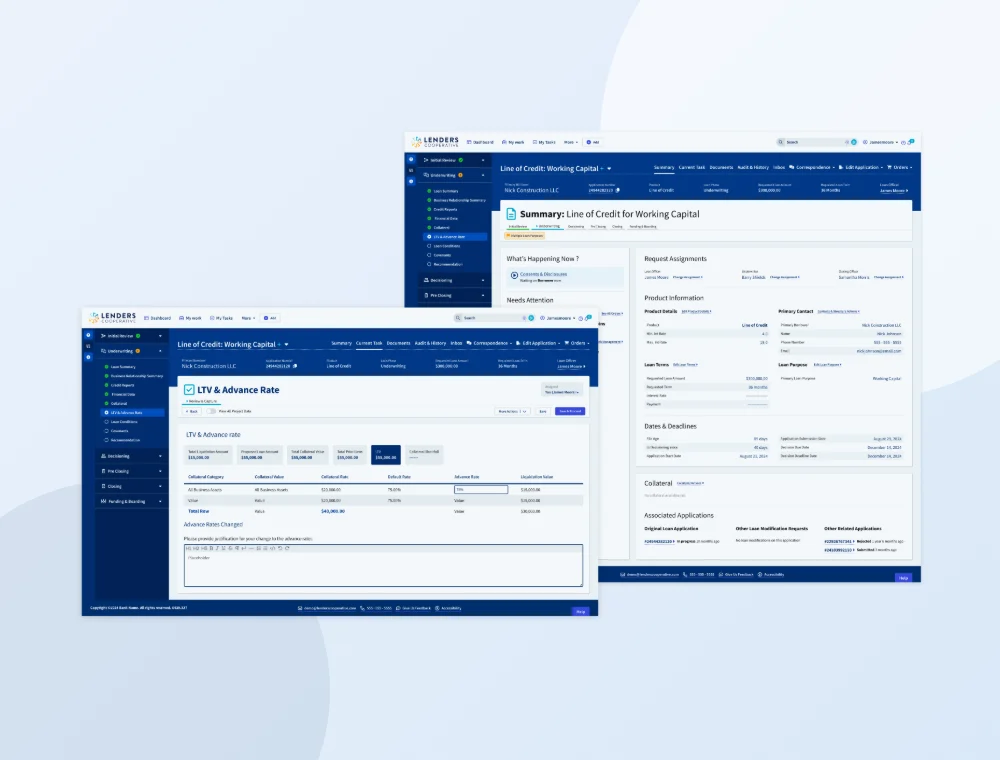Image resolution: width=1000 pixels, height=760 pixels.
Task: Switch to Summary tab in front window
Action: pos(341,343)
